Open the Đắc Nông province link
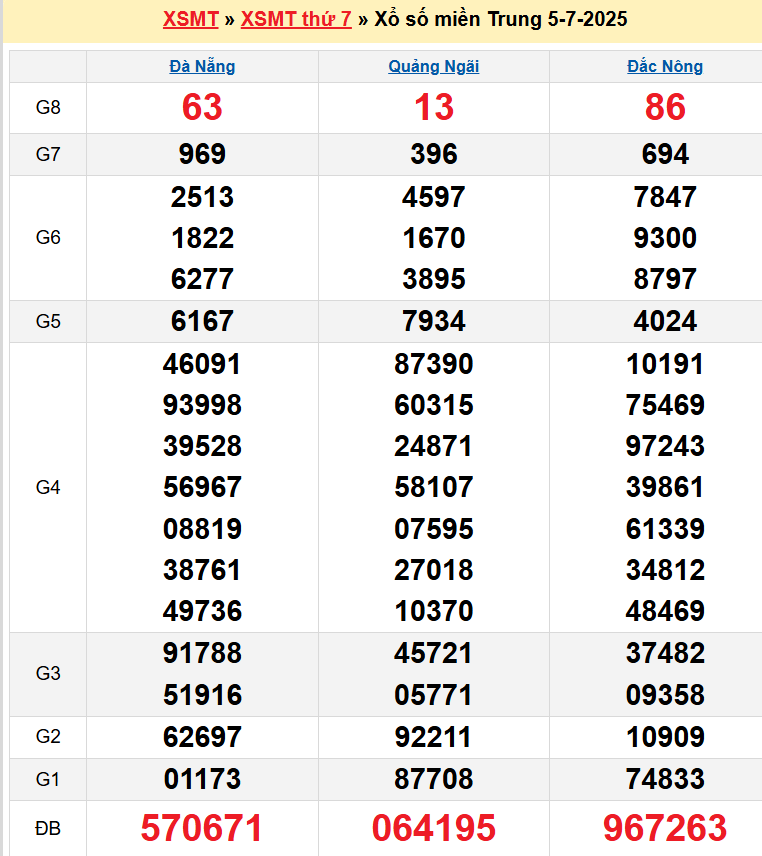 [665, 67]
